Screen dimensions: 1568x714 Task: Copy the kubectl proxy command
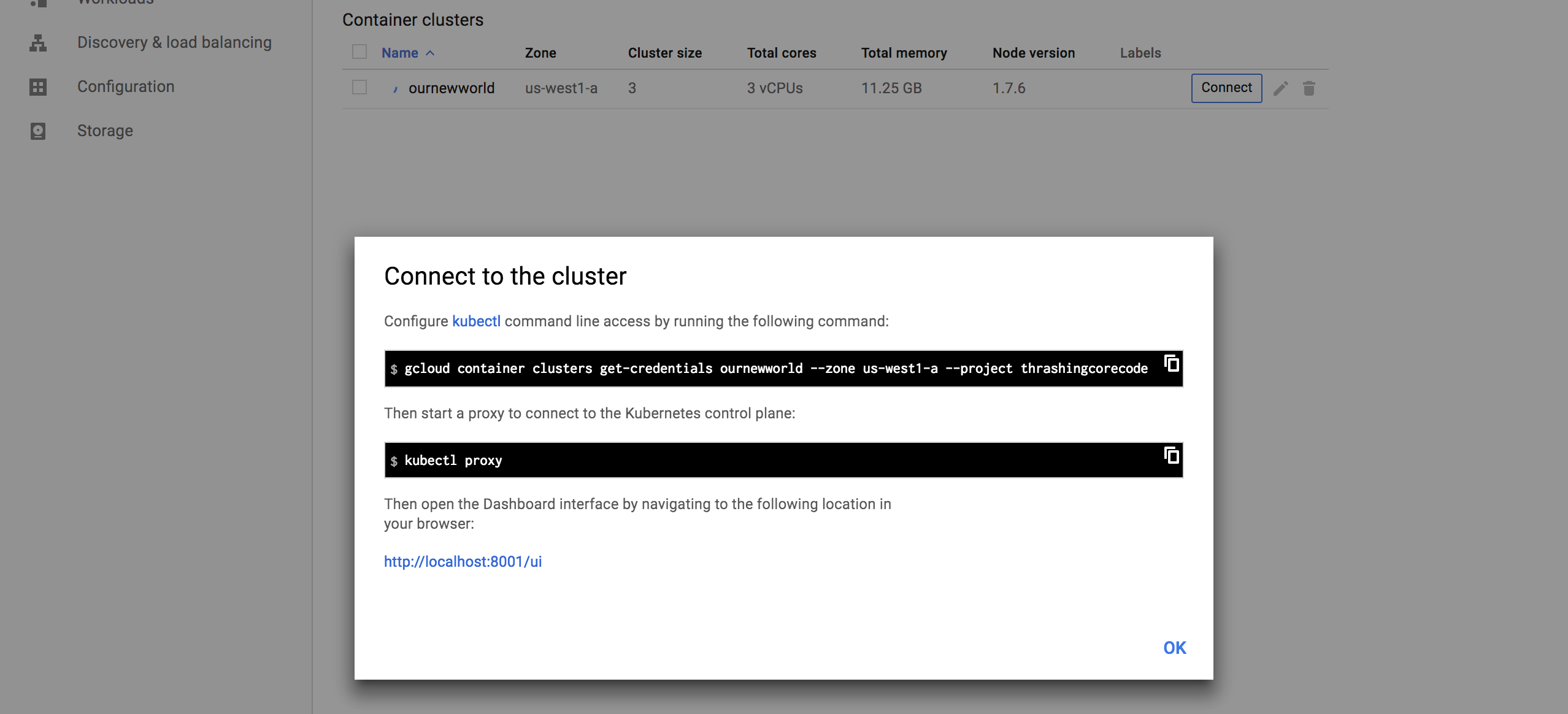(x=1171, y=455)
